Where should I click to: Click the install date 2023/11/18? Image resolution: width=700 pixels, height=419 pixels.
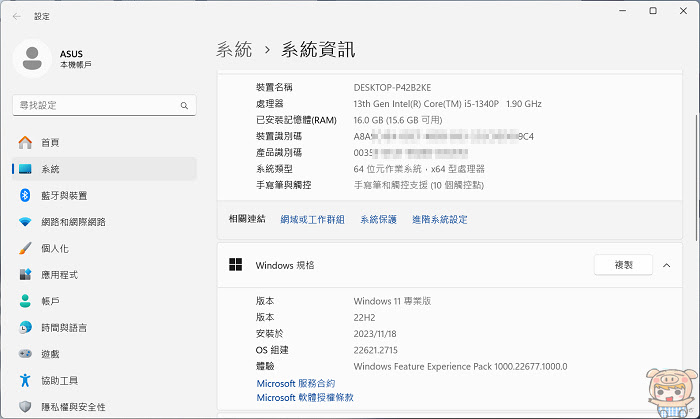pos(375,334)
